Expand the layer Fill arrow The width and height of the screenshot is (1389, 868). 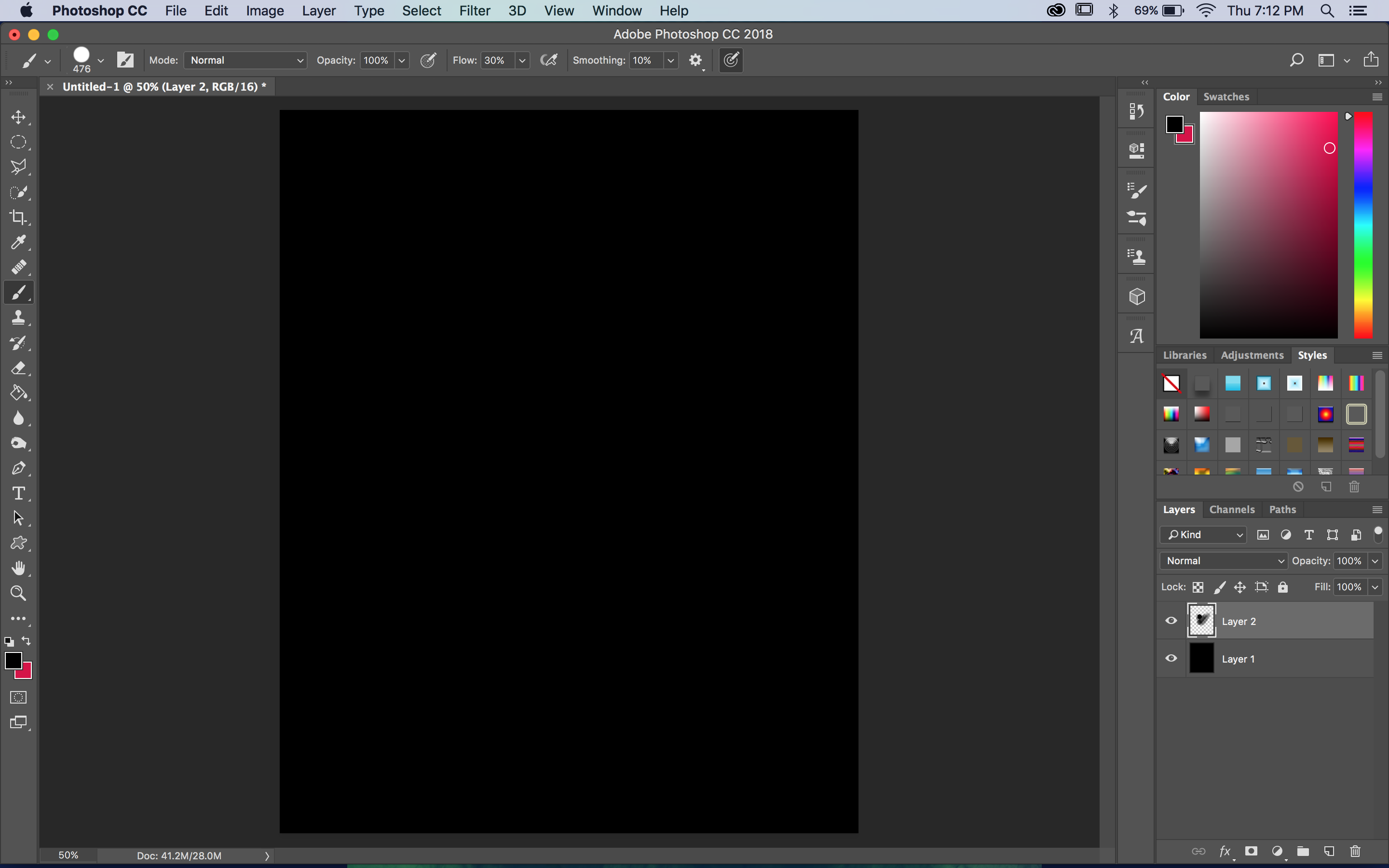click(1375, 587)
